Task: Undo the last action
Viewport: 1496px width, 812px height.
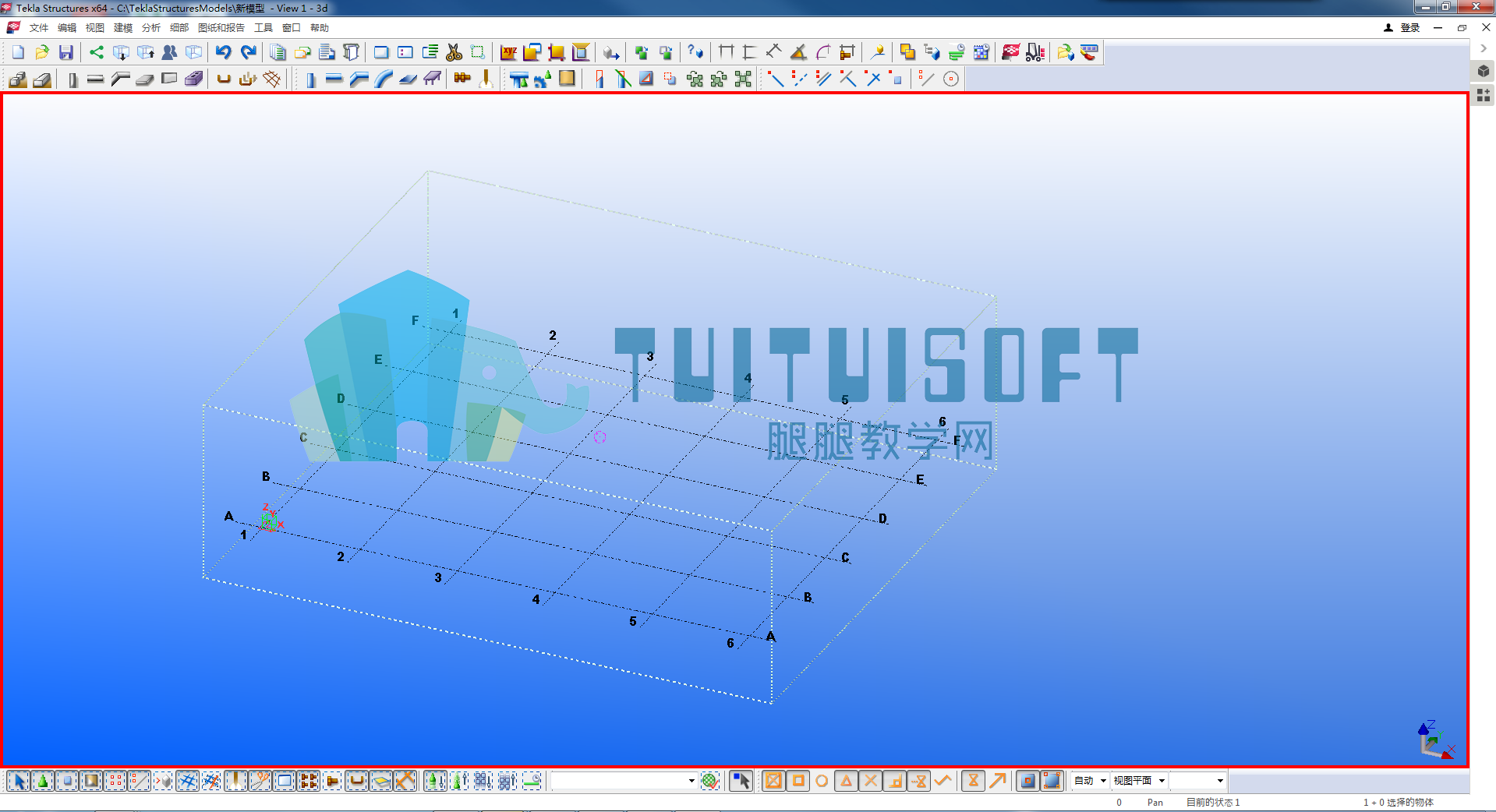Action: click(224, 52)
